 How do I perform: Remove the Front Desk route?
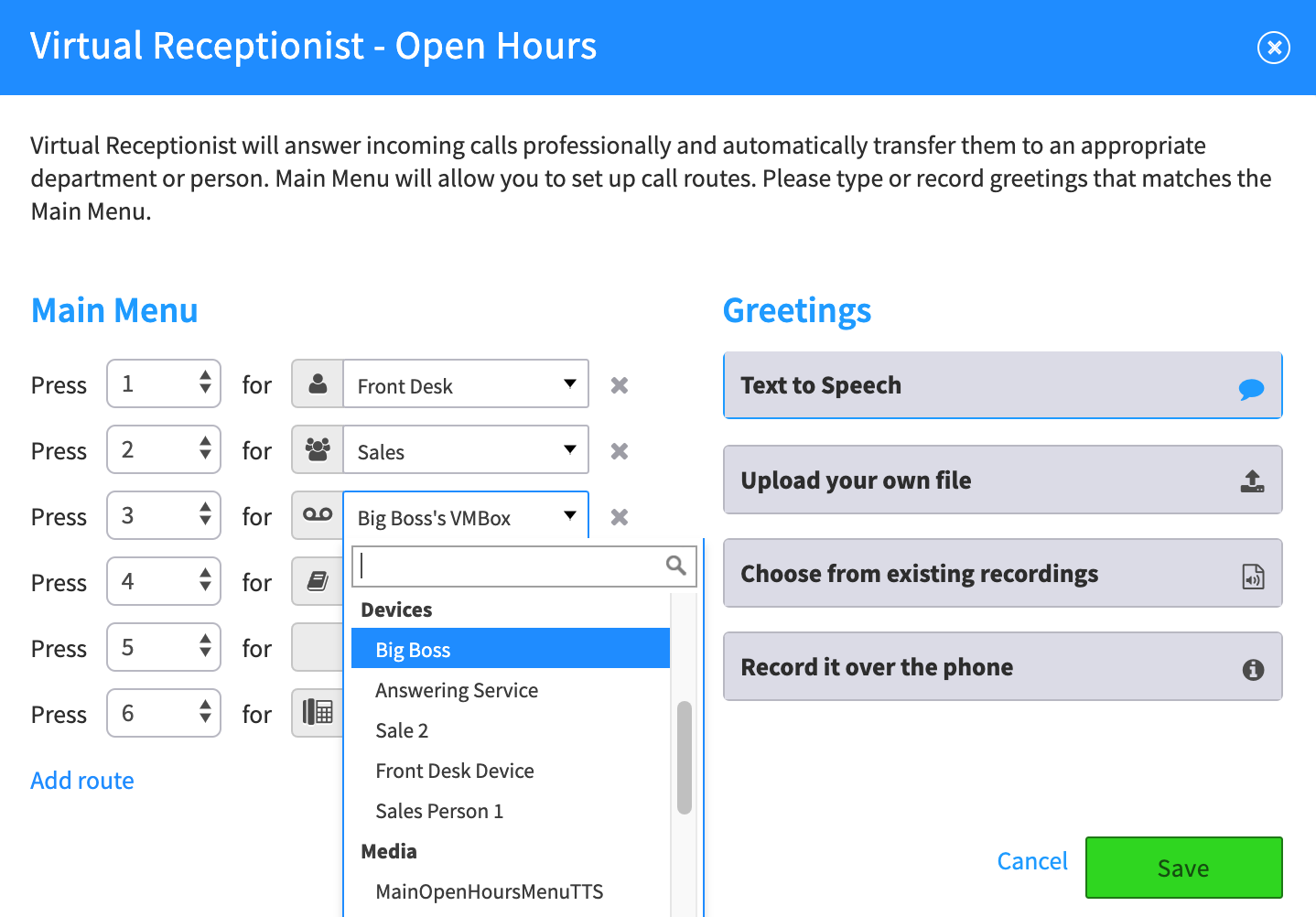[620, 385]
